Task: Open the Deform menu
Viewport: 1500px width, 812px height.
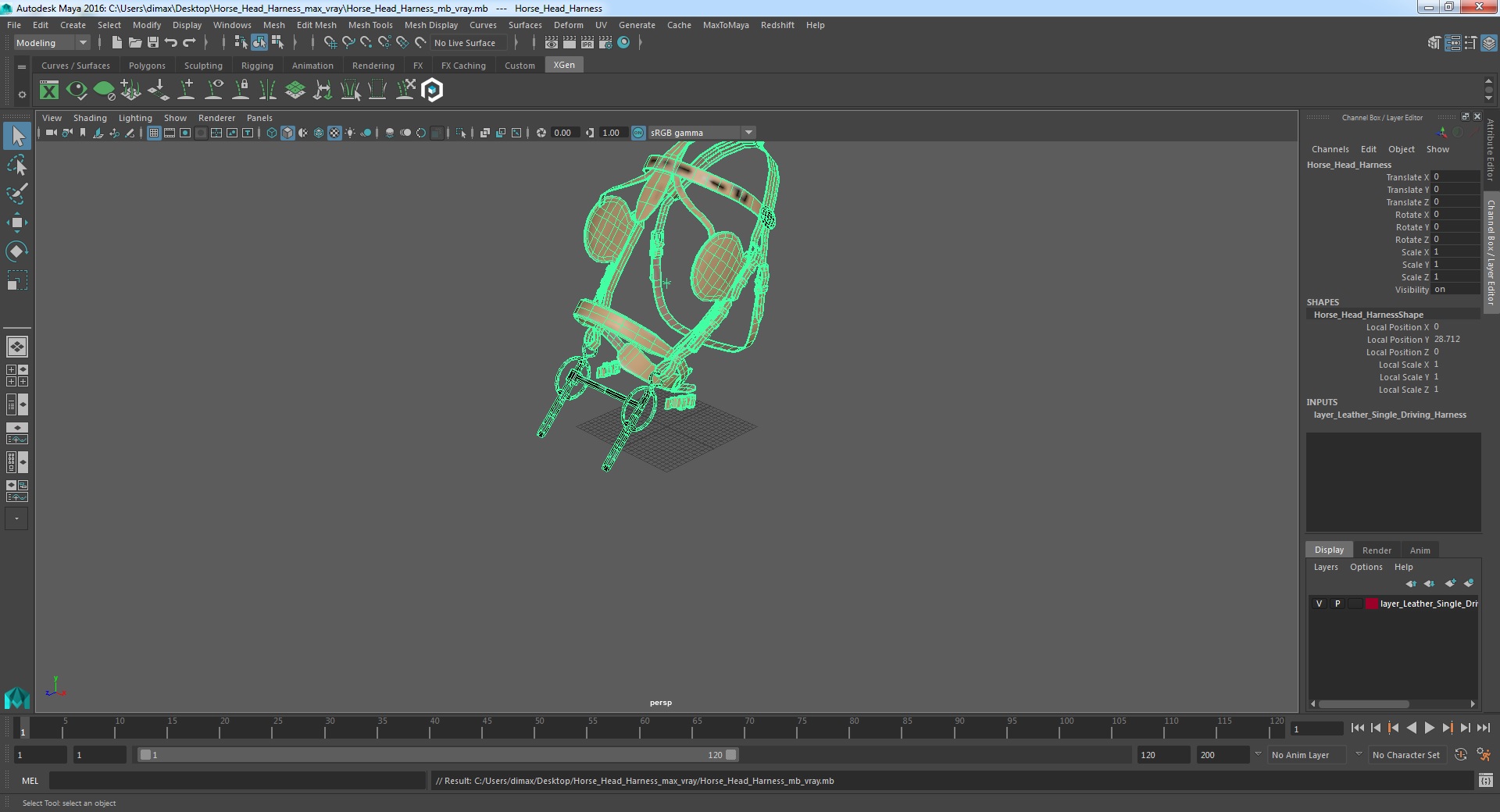Action: tap(568, 25)
